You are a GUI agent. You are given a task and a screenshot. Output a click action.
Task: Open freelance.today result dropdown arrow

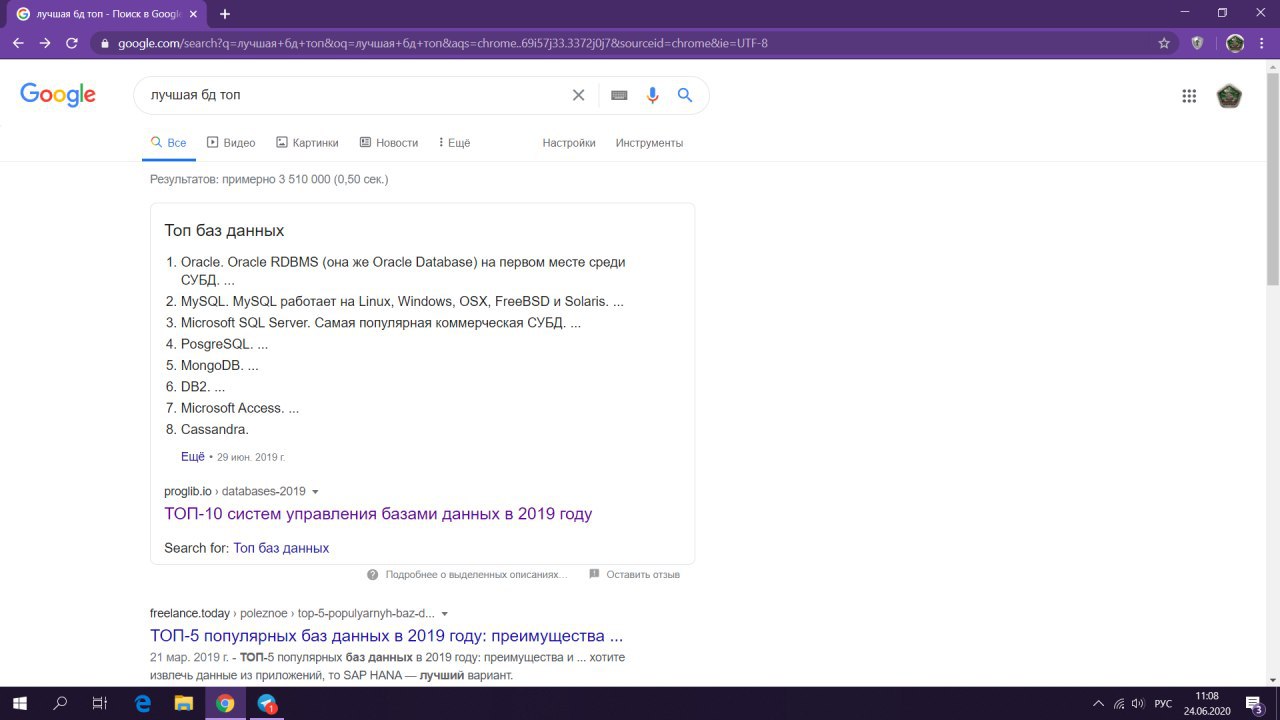[445, 613]
